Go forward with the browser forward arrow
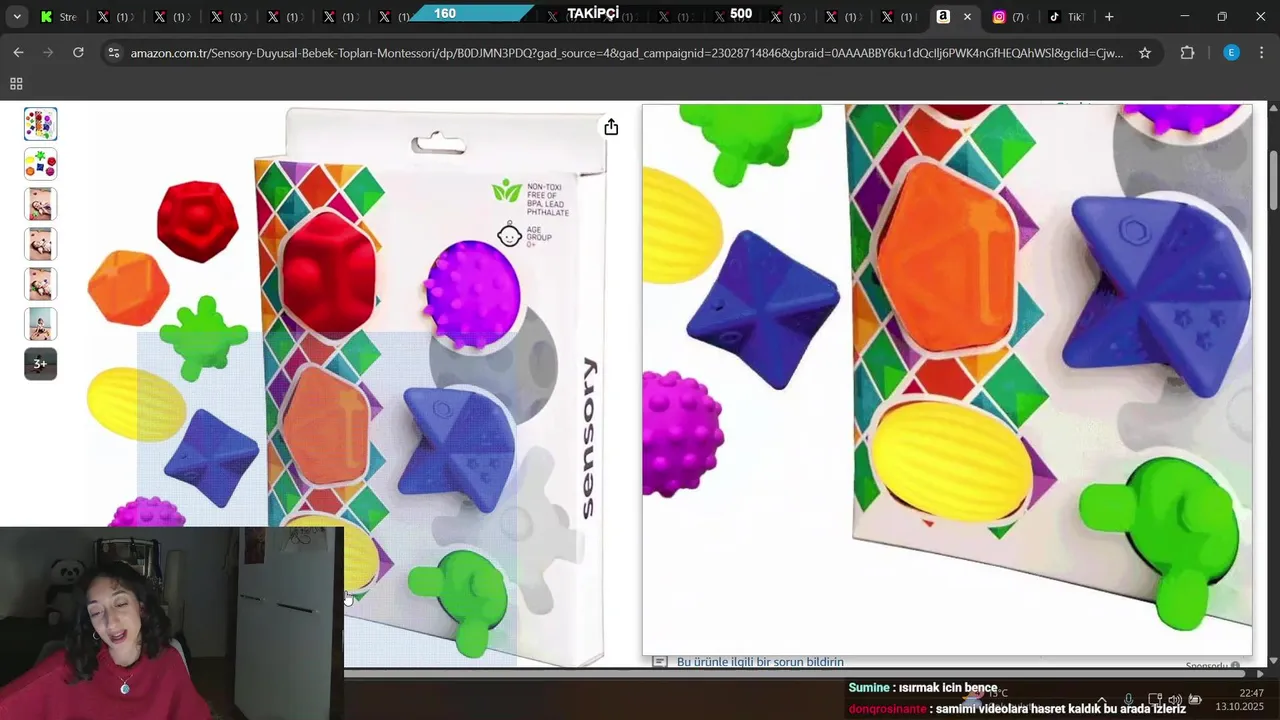The image size is (1280, 720). point(48,52)
